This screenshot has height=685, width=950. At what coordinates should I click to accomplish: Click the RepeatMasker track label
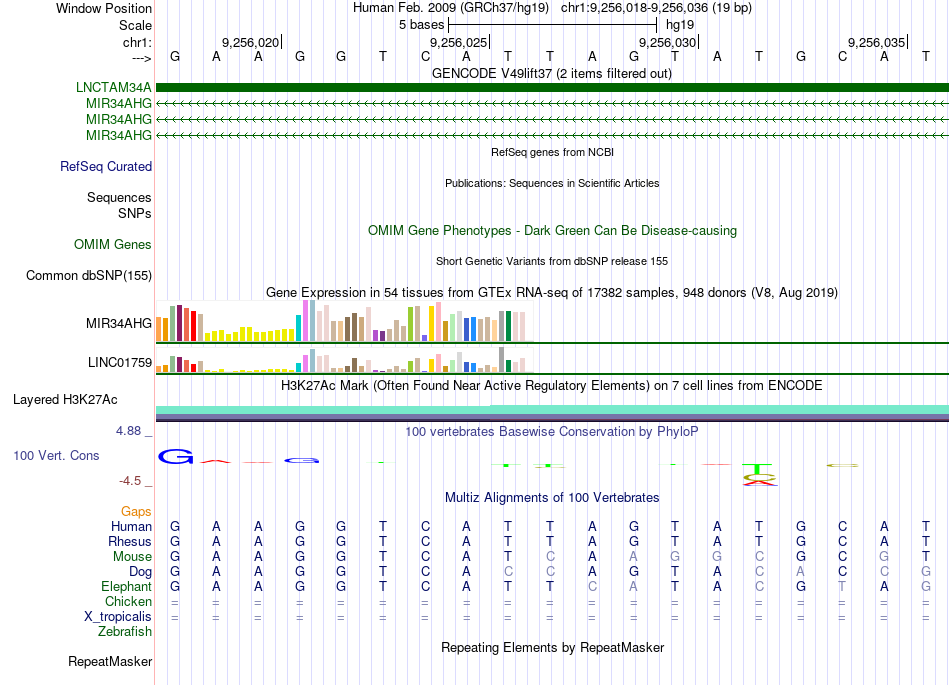pyautogui.click(x=110, y=661)
